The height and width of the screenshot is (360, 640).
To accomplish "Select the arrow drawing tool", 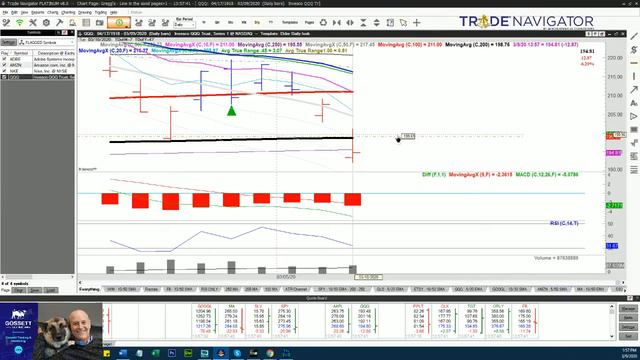I will (x=634, y=90).
